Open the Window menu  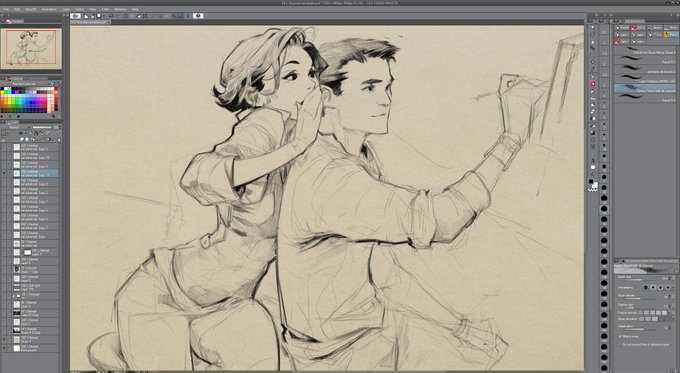point(120,9)
